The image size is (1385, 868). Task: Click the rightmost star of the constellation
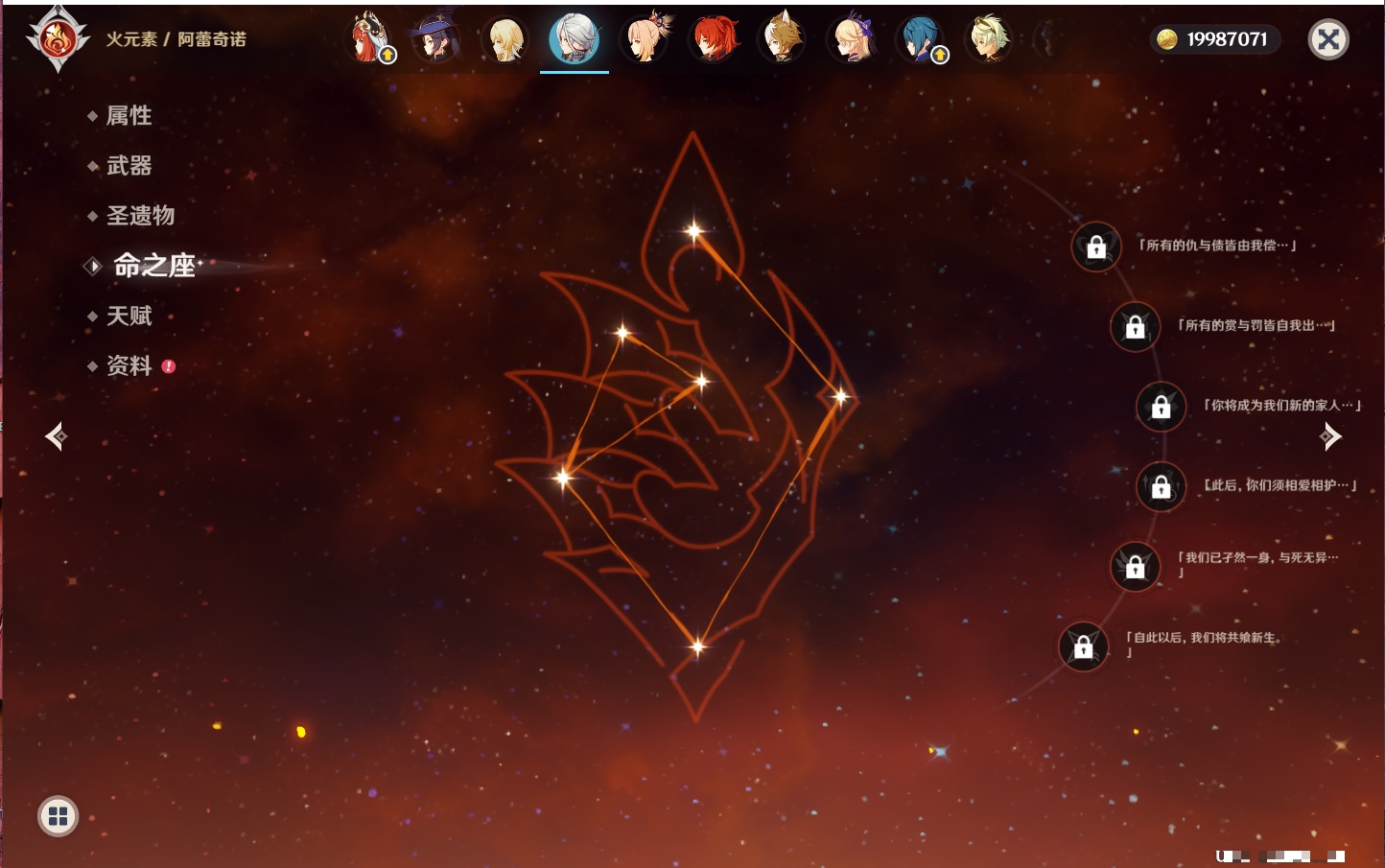(x=840, y=395)
